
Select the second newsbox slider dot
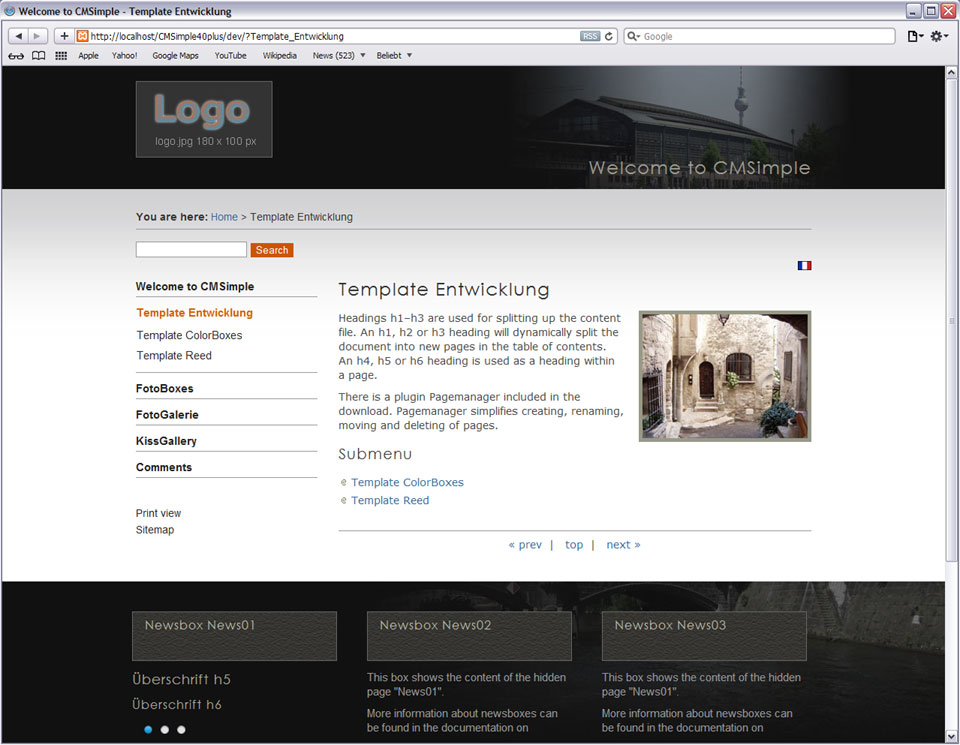click(x=165, y=730)
